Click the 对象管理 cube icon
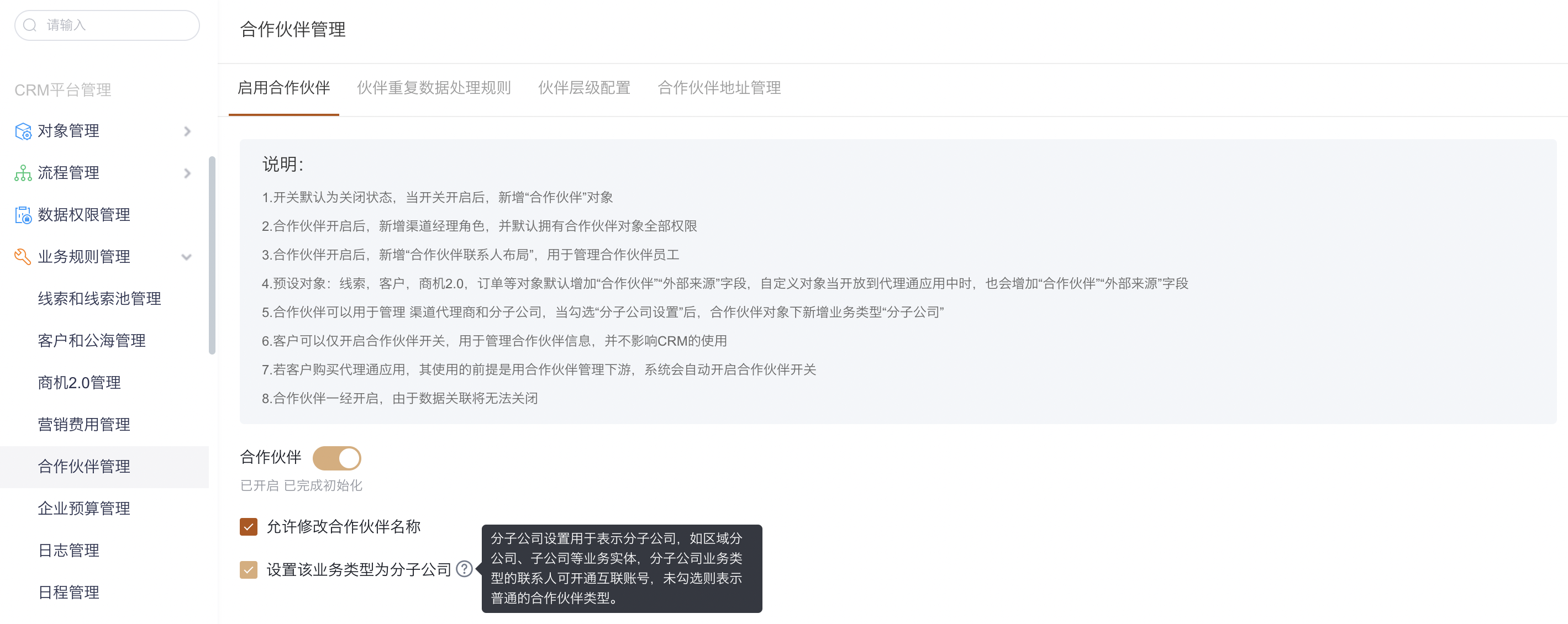1568x624 pixels. [23, 131]
